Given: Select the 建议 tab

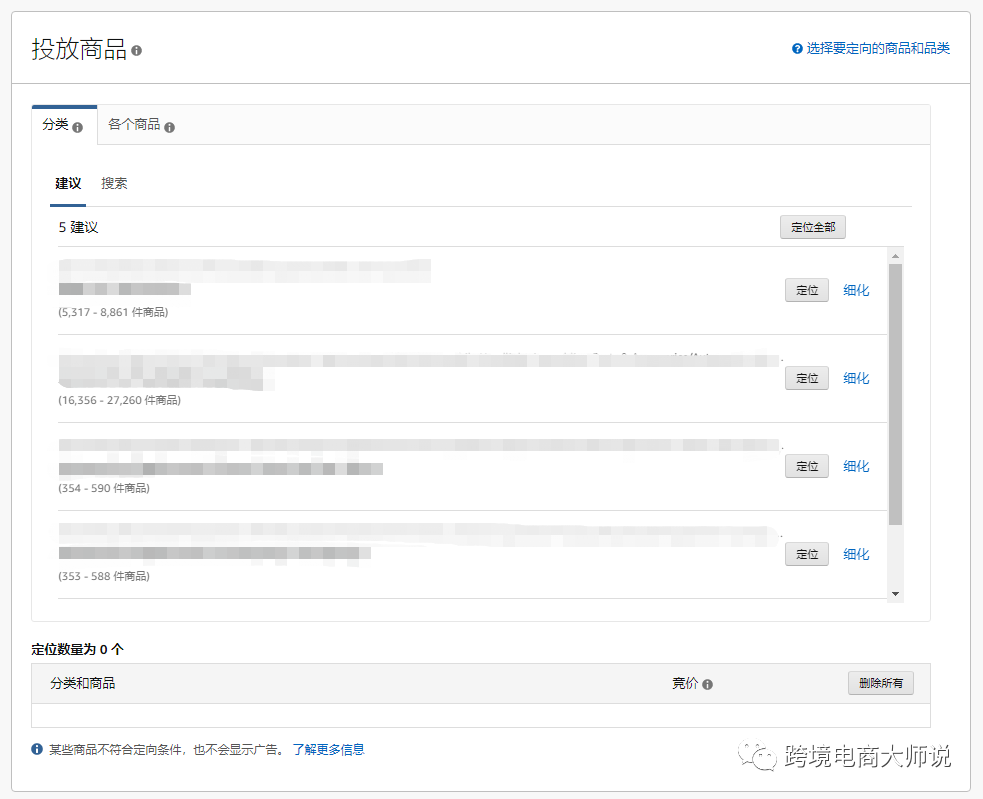Looking at the screenshot, I should pyautogui.click(x=67, y=183).
